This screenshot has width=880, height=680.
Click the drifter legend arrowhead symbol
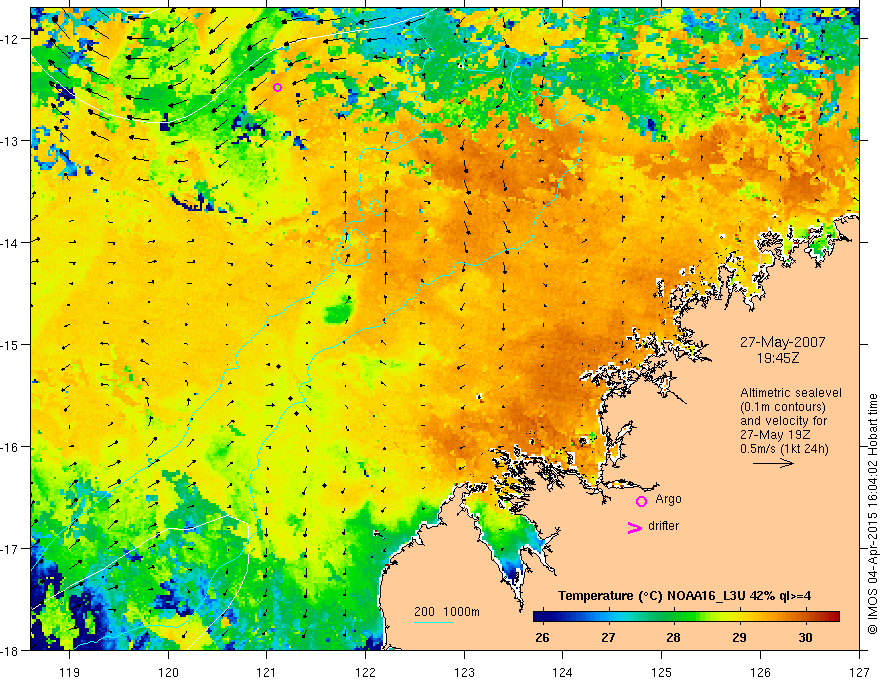(x=634, y=527)
